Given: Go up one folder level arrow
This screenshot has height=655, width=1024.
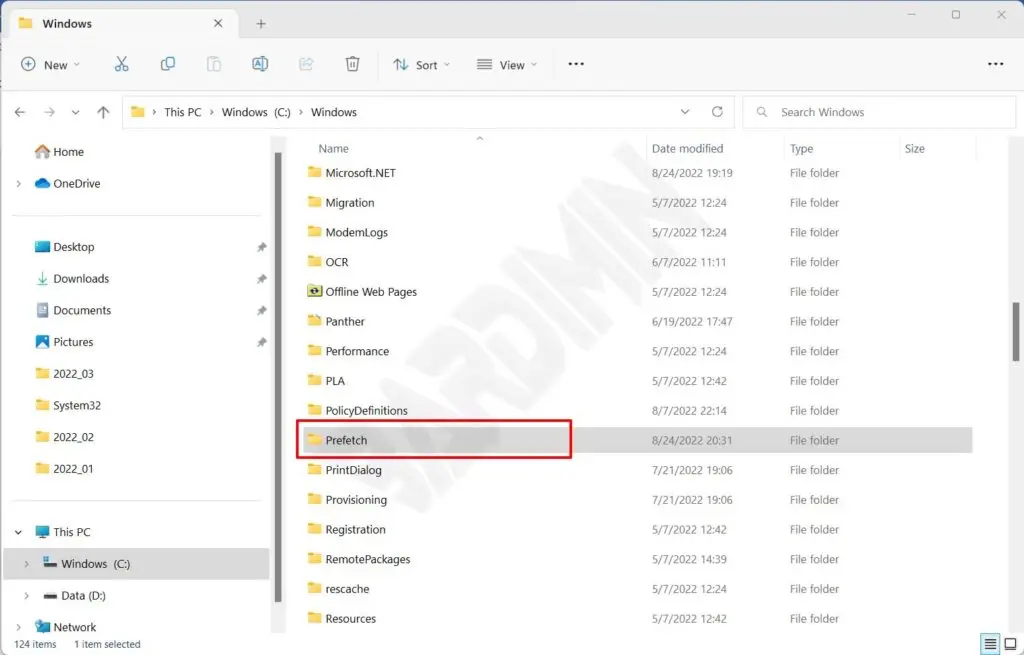Looking at the screenshot, I should (x=103, y=112).
